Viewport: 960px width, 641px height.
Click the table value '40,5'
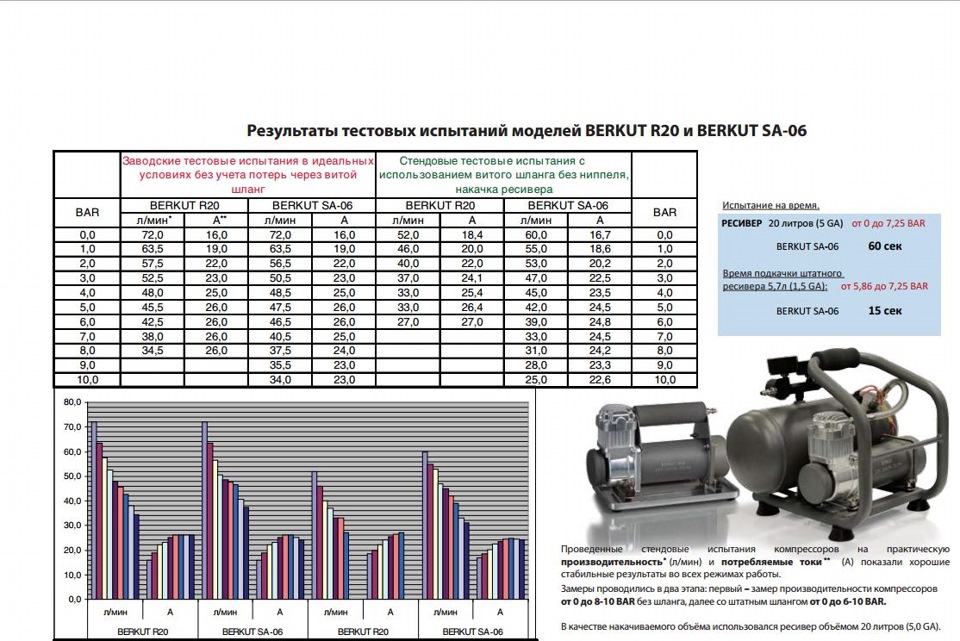click(x=280, y=336)
